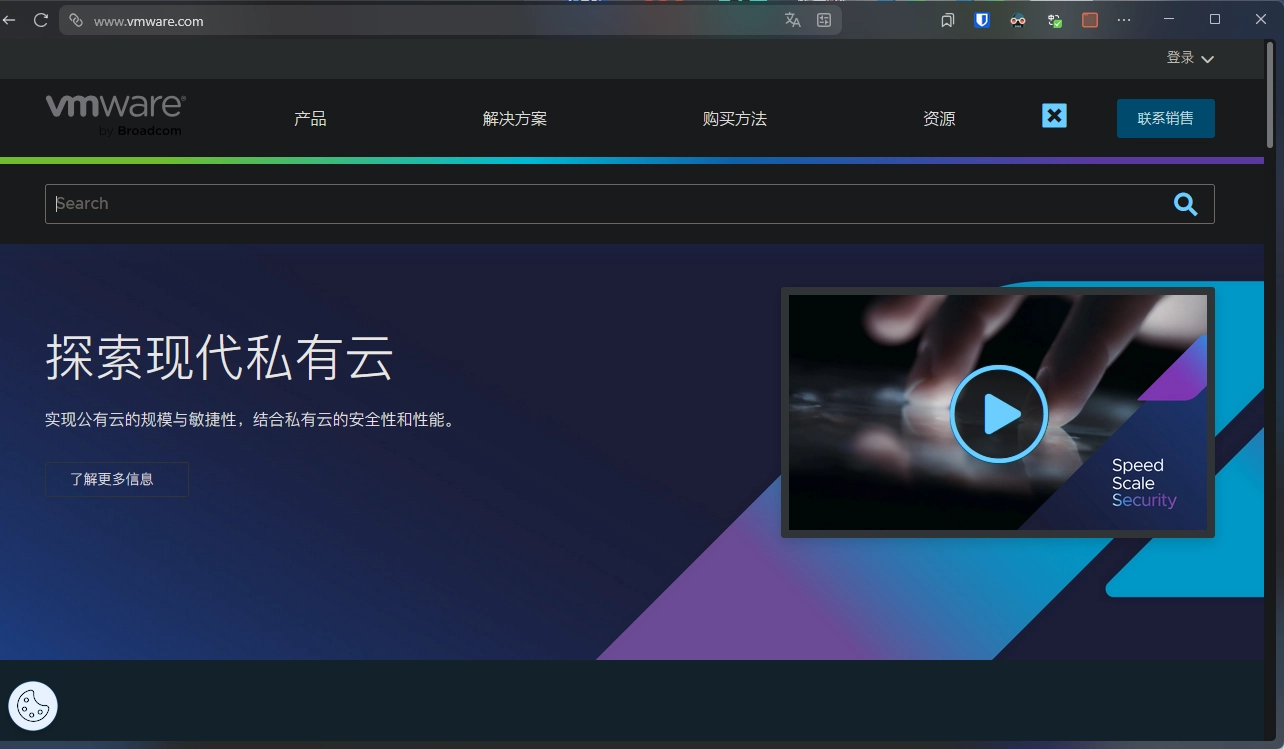The height and width of the screenshot is (749, 1284).
Task: Open the browser three-dot menu
Action: [x=1124, y=20]
